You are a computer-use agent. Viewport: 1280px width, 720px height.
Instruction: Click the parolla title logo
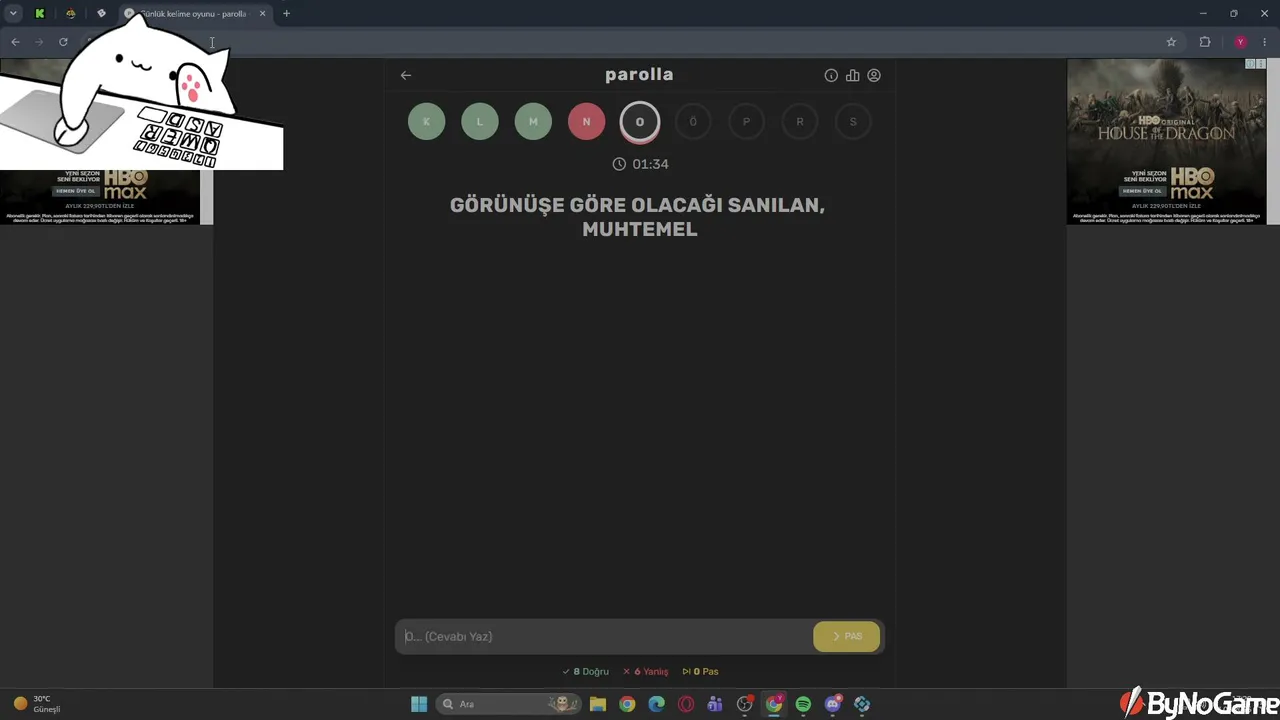click(x=639, y=75)
